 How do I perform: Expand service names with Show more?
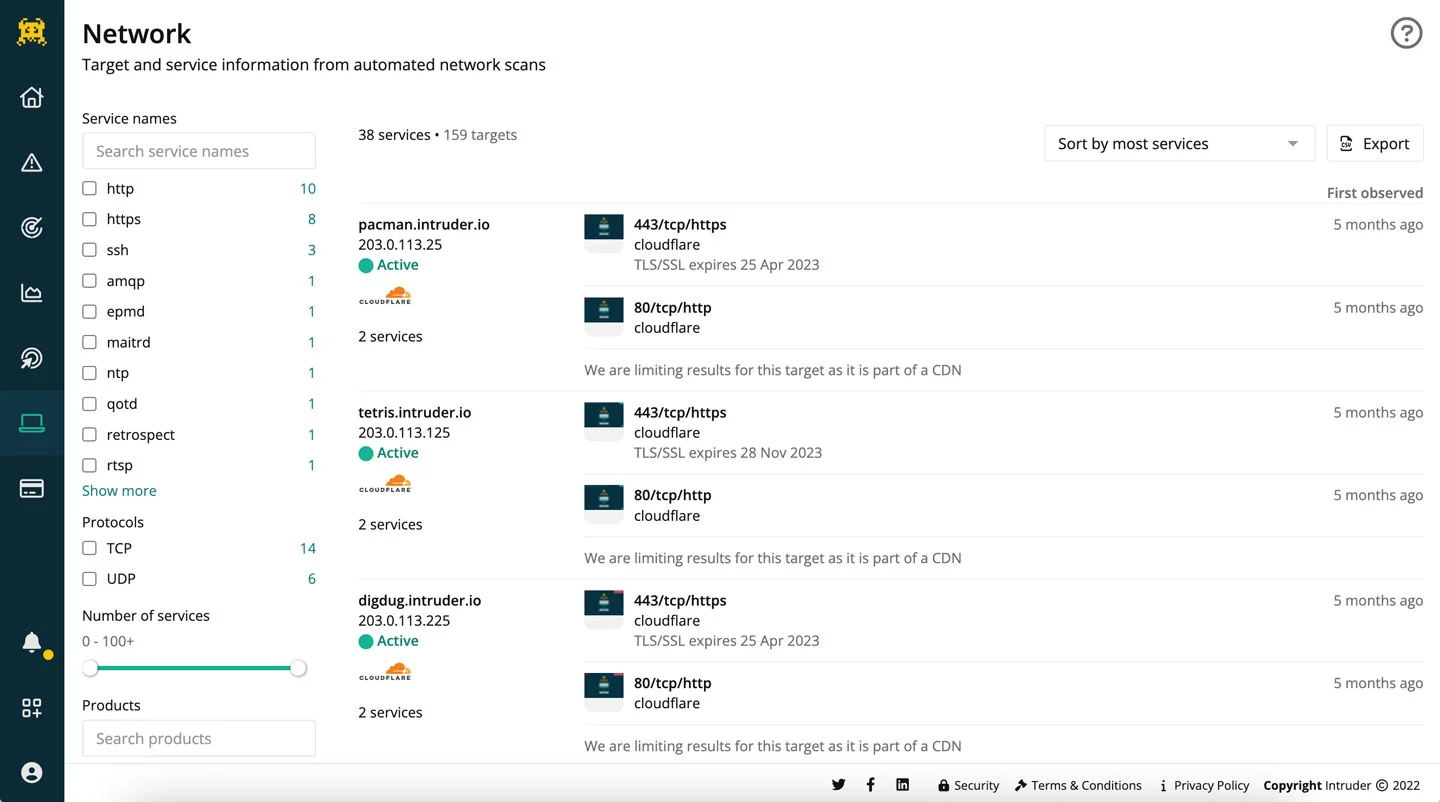(x=119, y=491)
